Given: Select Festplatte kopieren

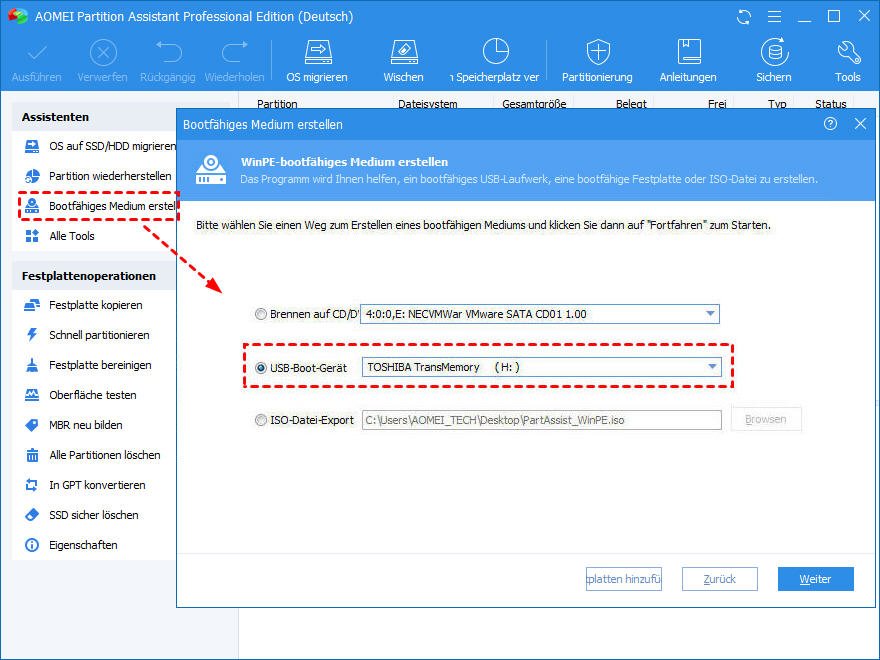Looking at the screenshot, I should click(x=83, y=305).
